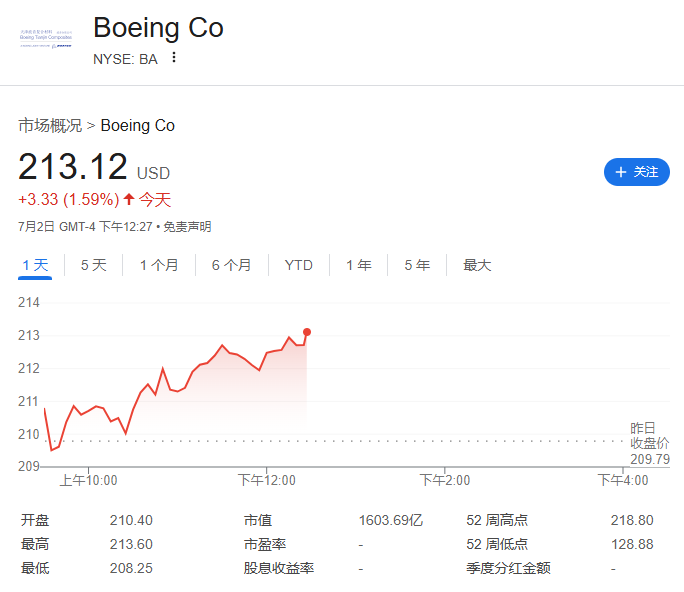Click the +3.33 (1.59%) change text
Image resolution: width=684 pixels, height=592 pixels.
coord(68,199)
